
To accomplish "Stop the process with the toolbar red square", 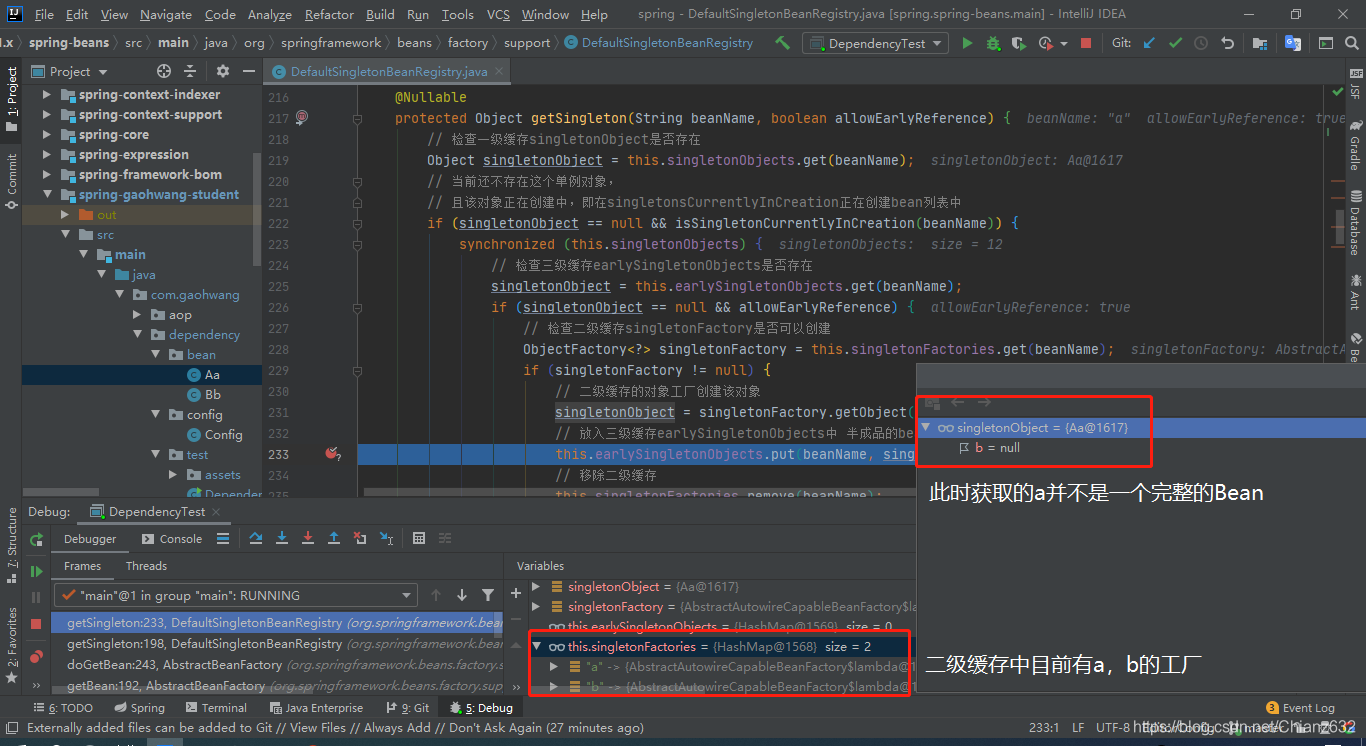I will [x=1087, y=43].
